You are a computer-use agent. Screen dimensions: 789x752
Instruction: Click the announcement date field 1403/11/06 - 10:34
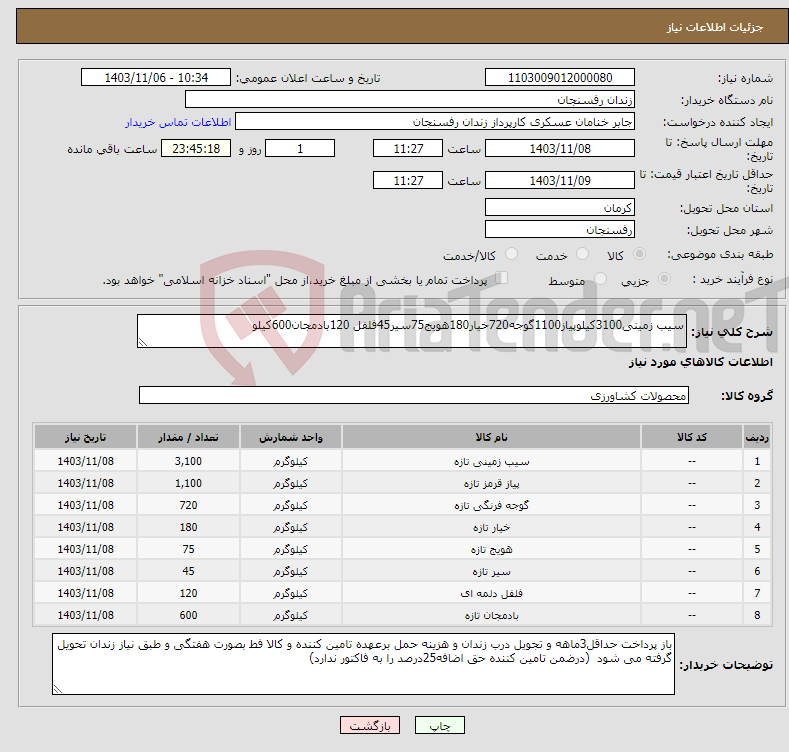(x=156, y=78)
